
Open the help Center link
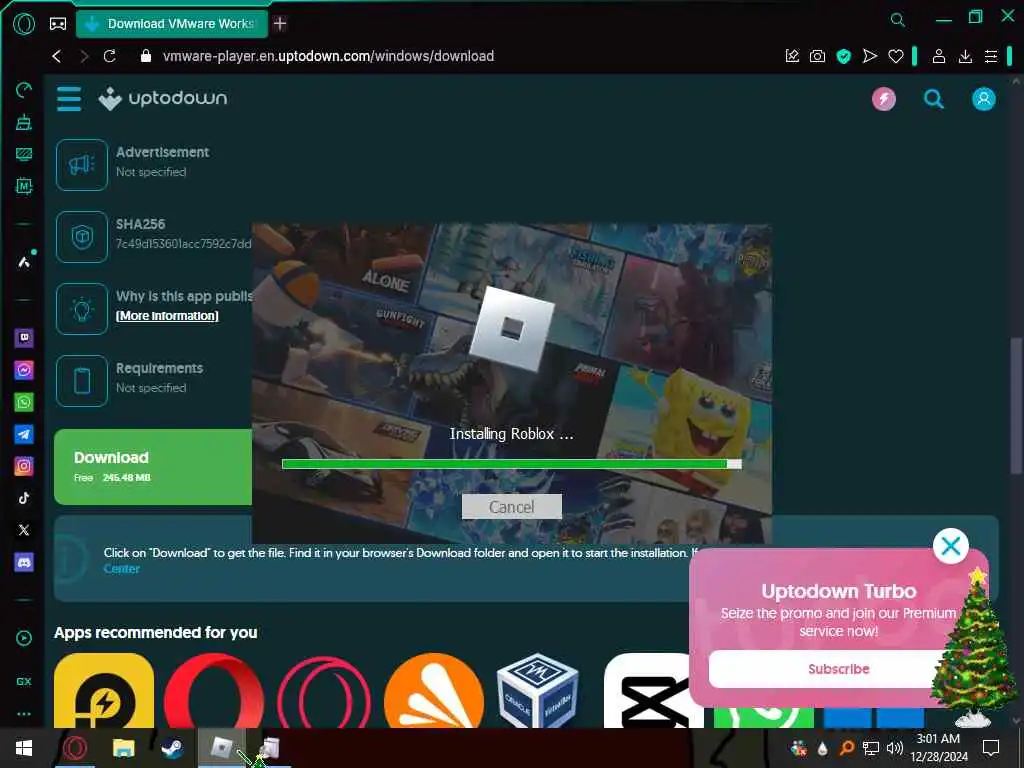[121, 569]
